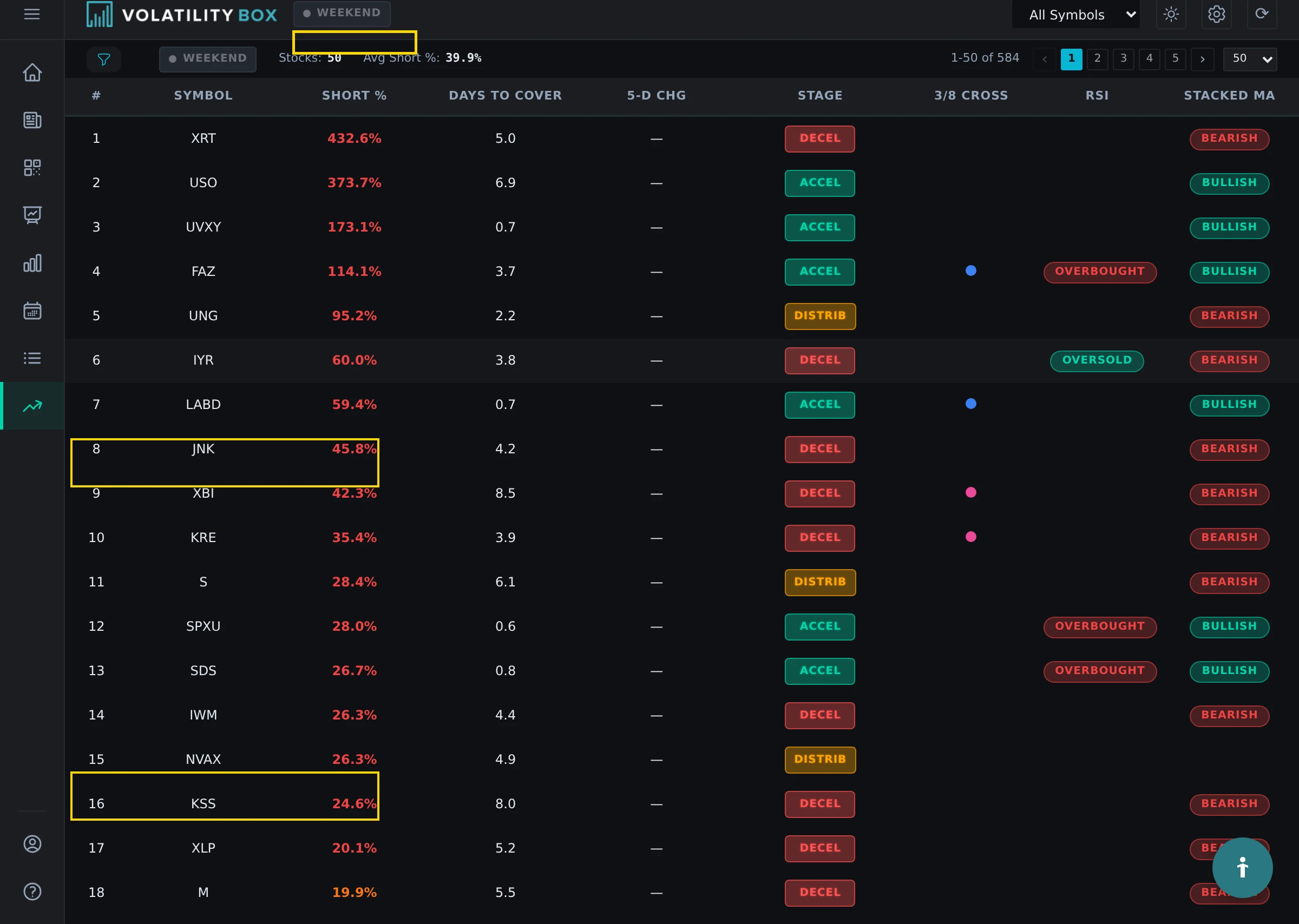Open the filter funnel icon
Viewport: 1299px width, 924px height.
tap(103, 59)
